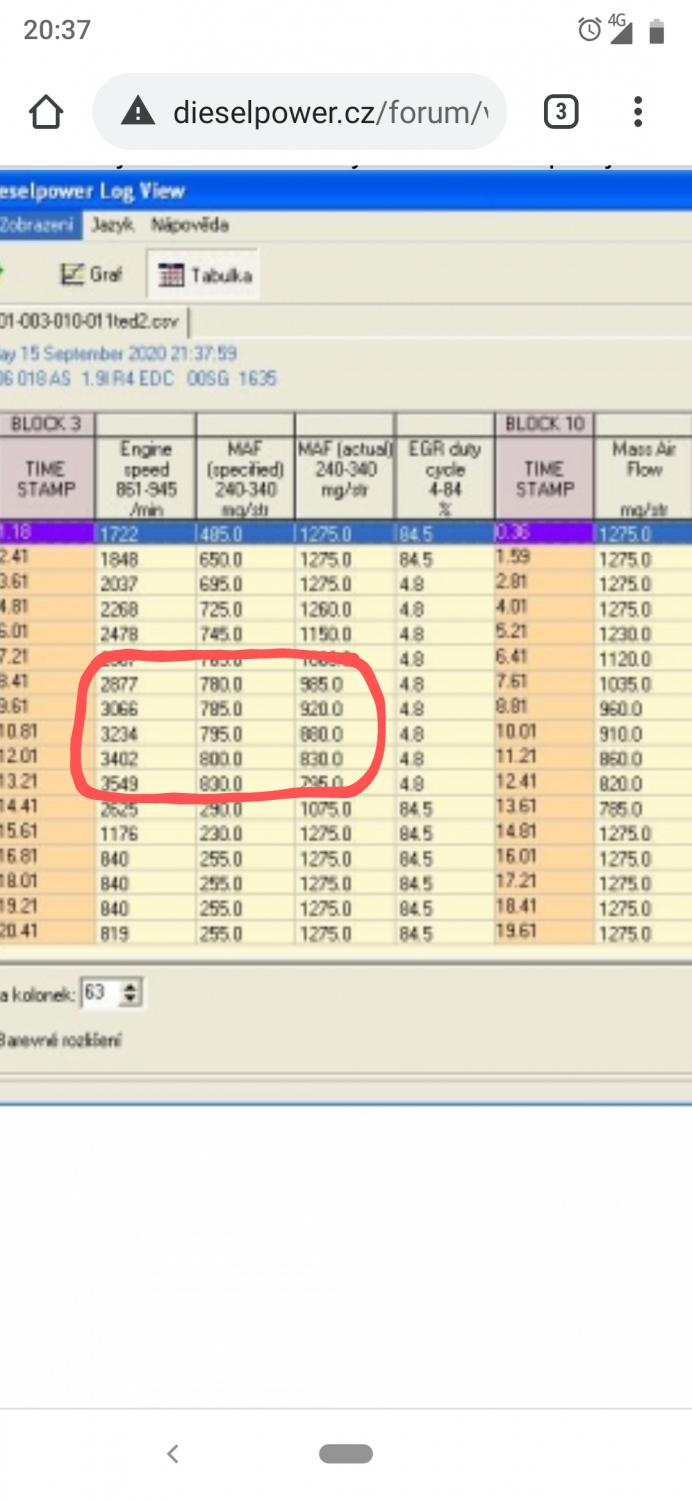Select the 1ted2.csv file tab

[94, 322]
